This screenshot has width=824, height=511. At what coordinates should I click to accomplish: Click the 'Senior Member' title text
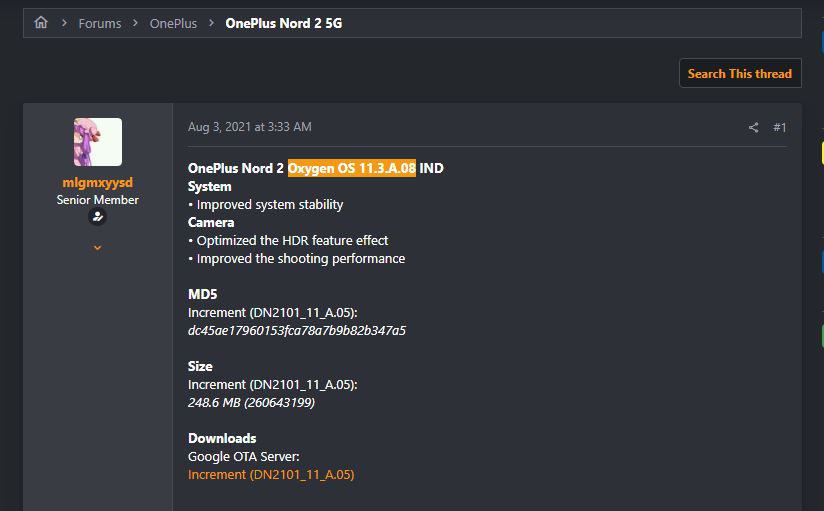point(98,200)
